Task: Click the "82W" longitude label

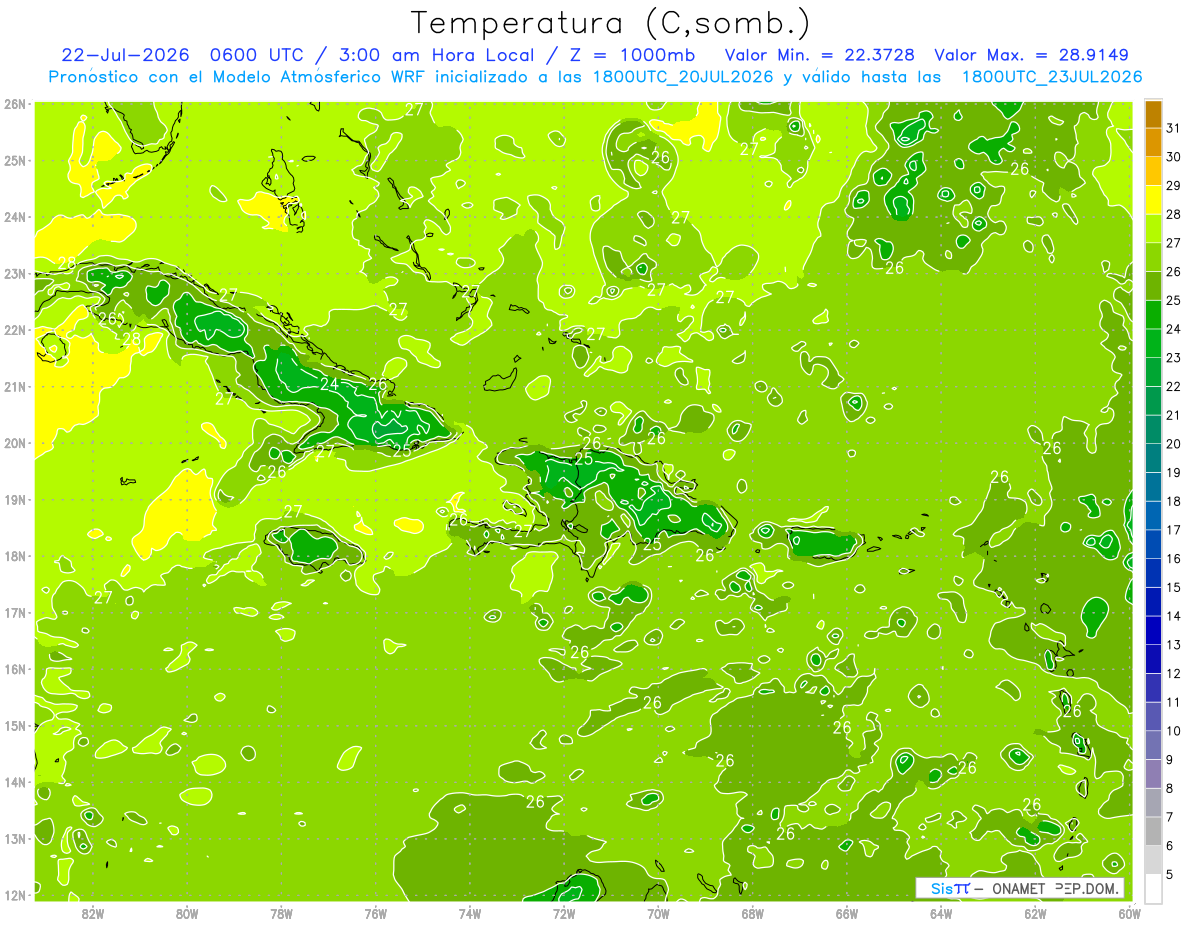Action: (x=92, y=913)
